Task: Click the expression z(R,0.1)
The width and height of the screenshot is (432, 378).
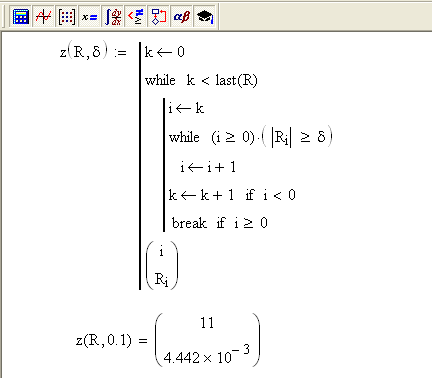Action: pos(104,340)
